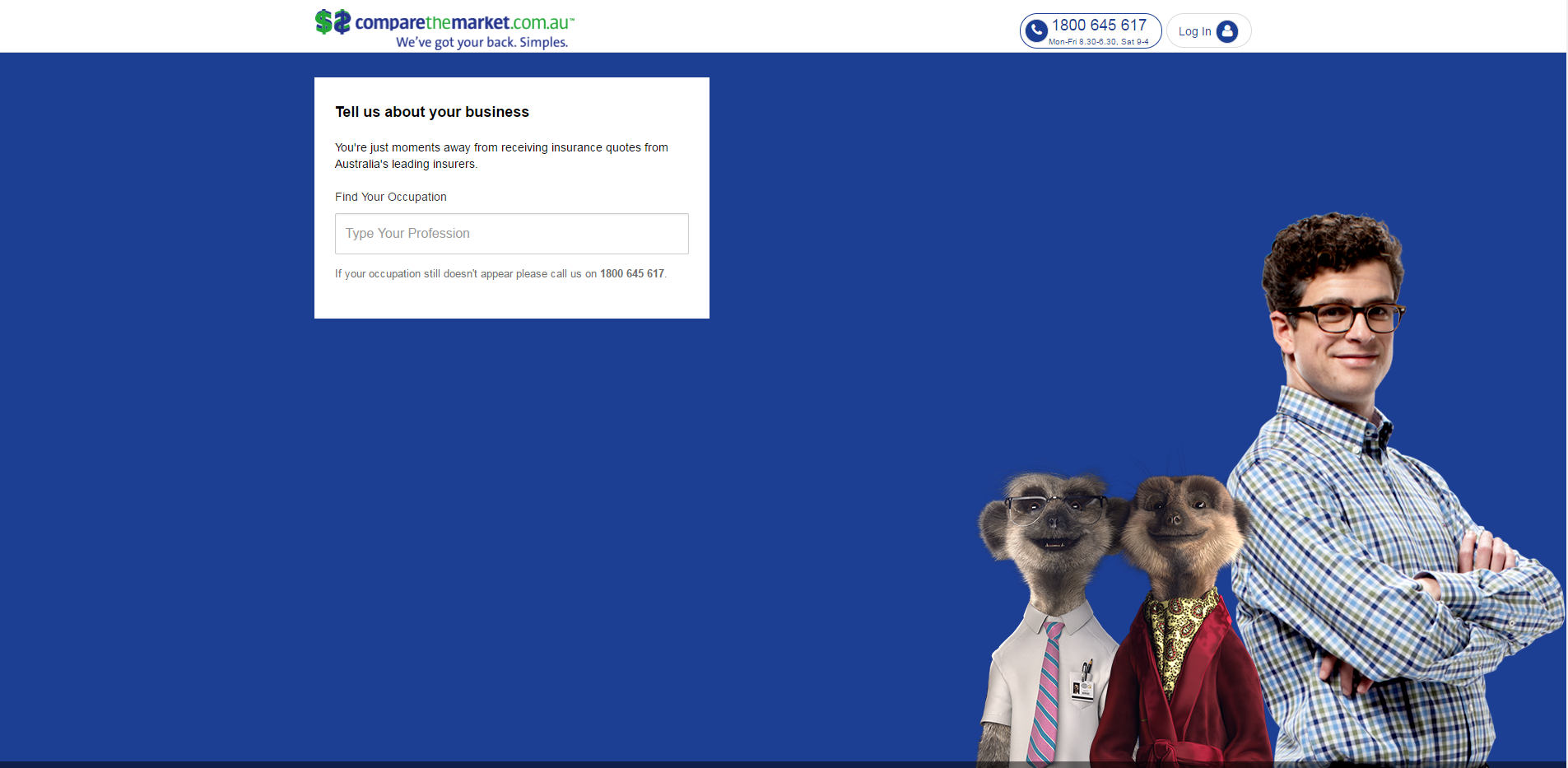Click the "Tell us about your business" heading
1568x768 pixels.
(x=431, y=112)
